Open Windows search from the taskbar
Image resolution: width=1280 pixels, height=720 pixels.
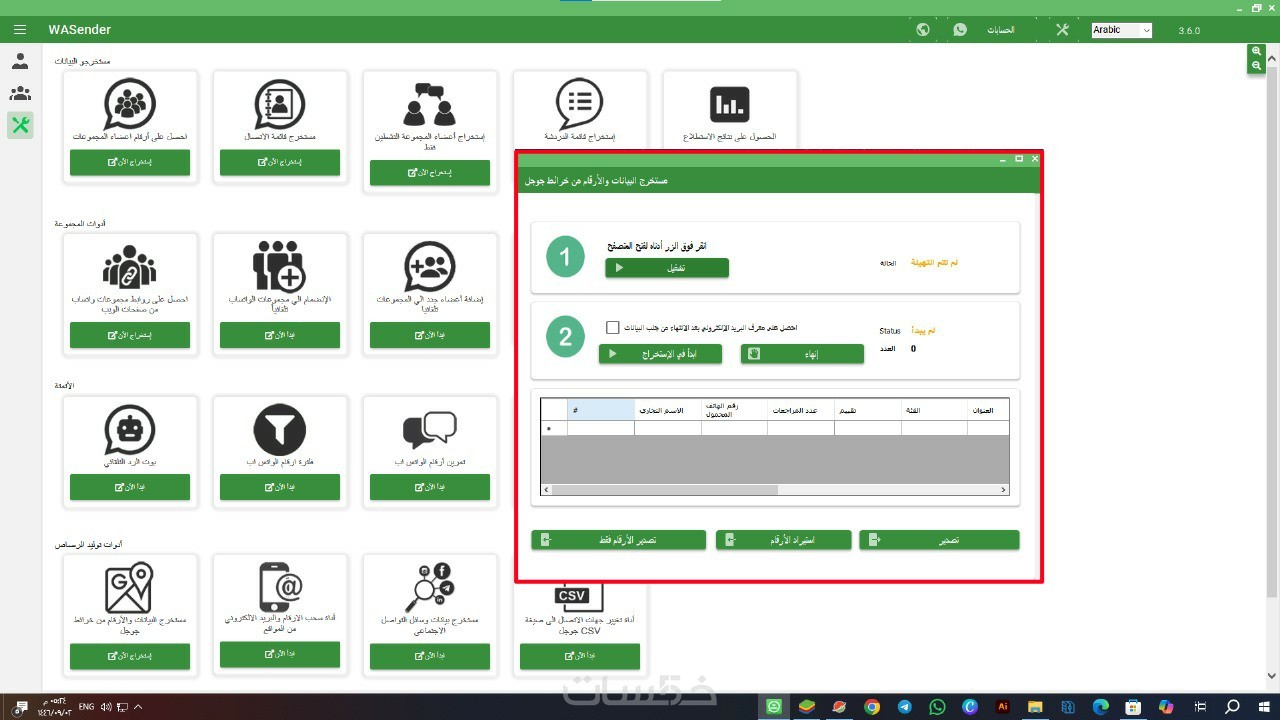click(x=1232, y=707)
